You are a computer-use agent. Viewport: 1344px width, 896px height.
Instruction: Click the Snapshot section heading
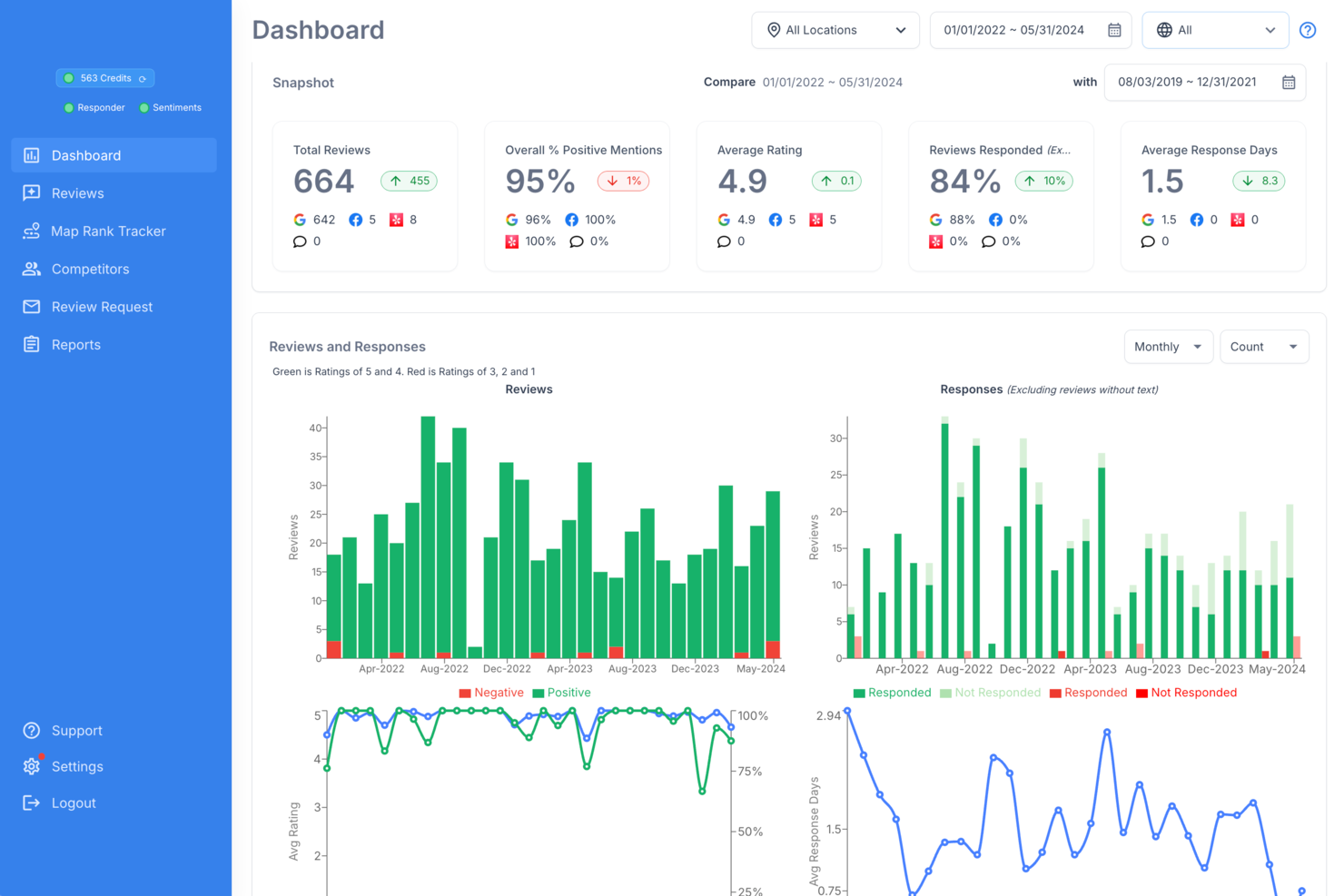point(303,83)
